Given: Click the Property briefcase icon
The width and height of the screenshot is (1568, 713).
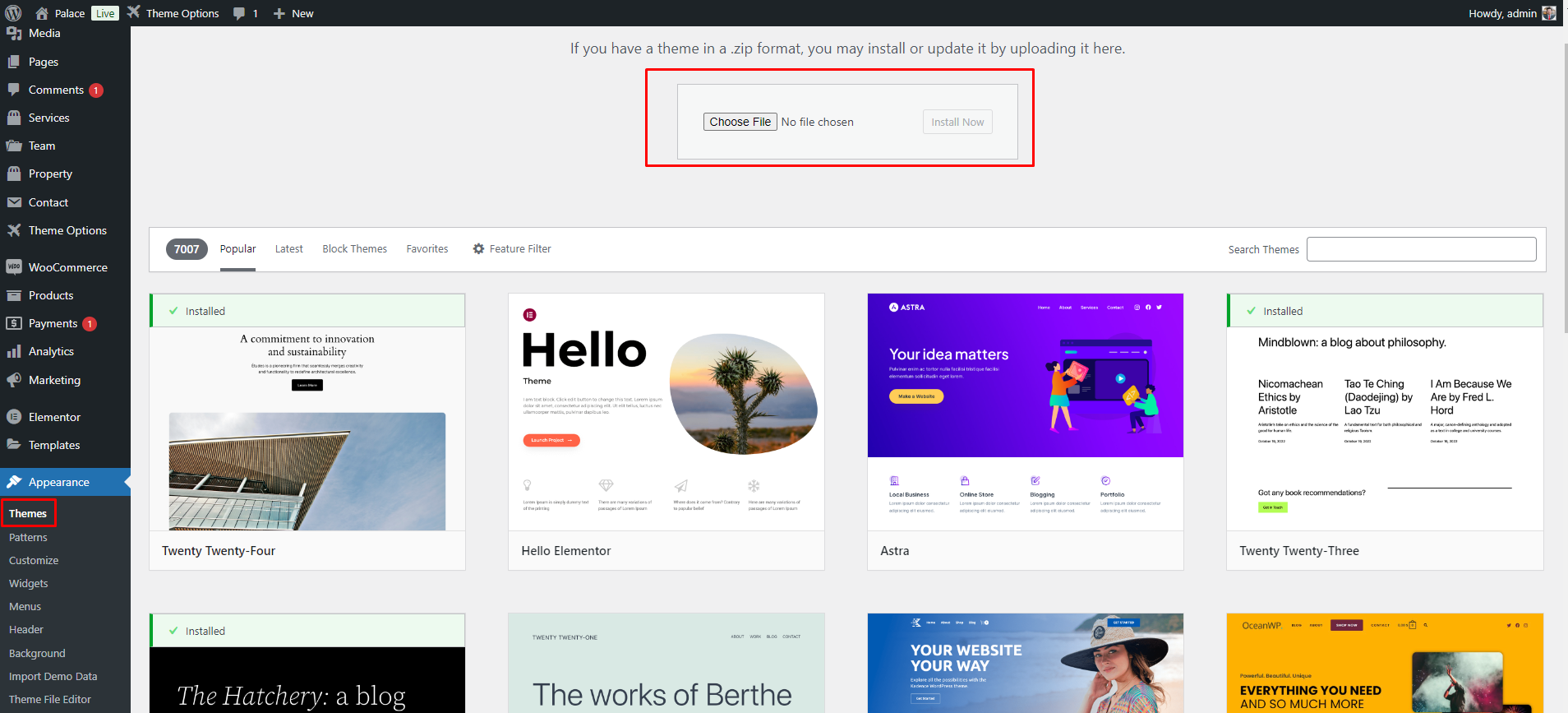Looking at the screenshot, I should [x=14, y=174].
